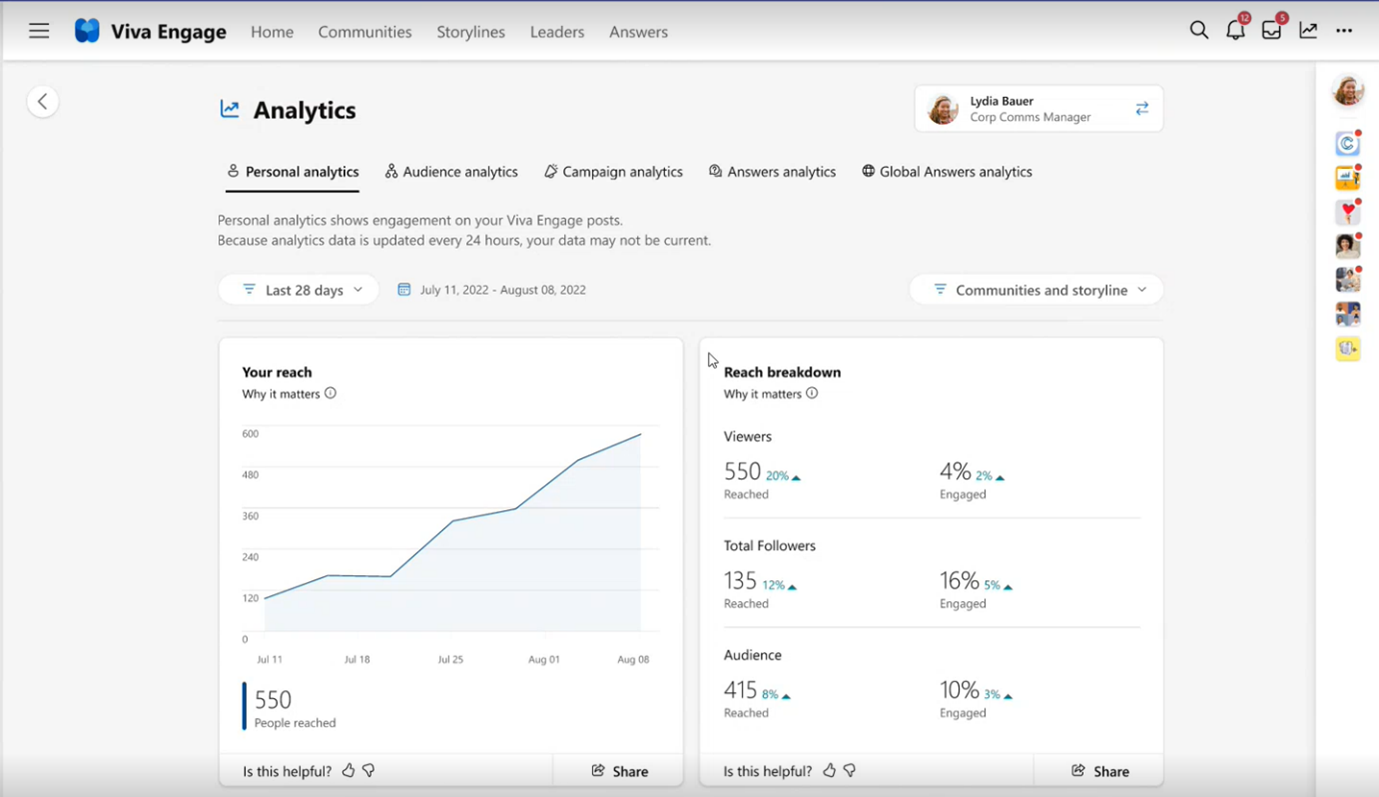Open the group photo icon in sidebar
The image size is (1379, 797).
point(1348,280)
